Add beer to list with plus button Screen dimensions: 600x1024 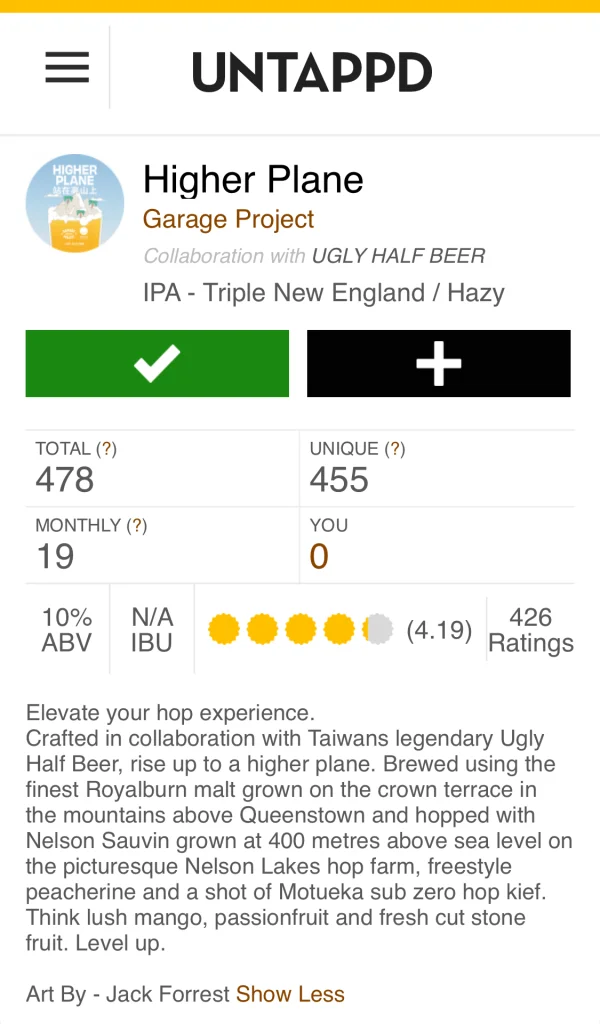(438, 364)
